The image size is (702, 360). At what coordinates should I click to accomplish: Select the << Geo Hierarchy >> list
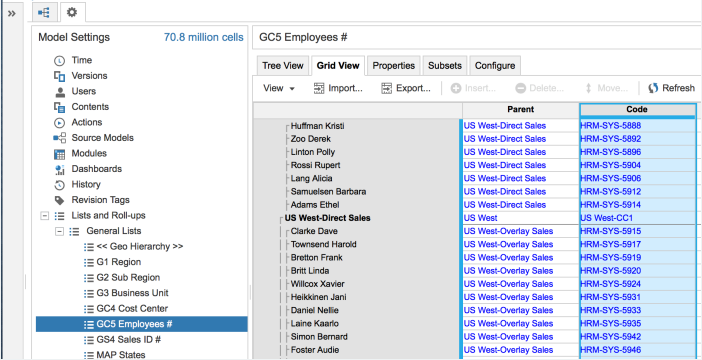pos(140,247)
